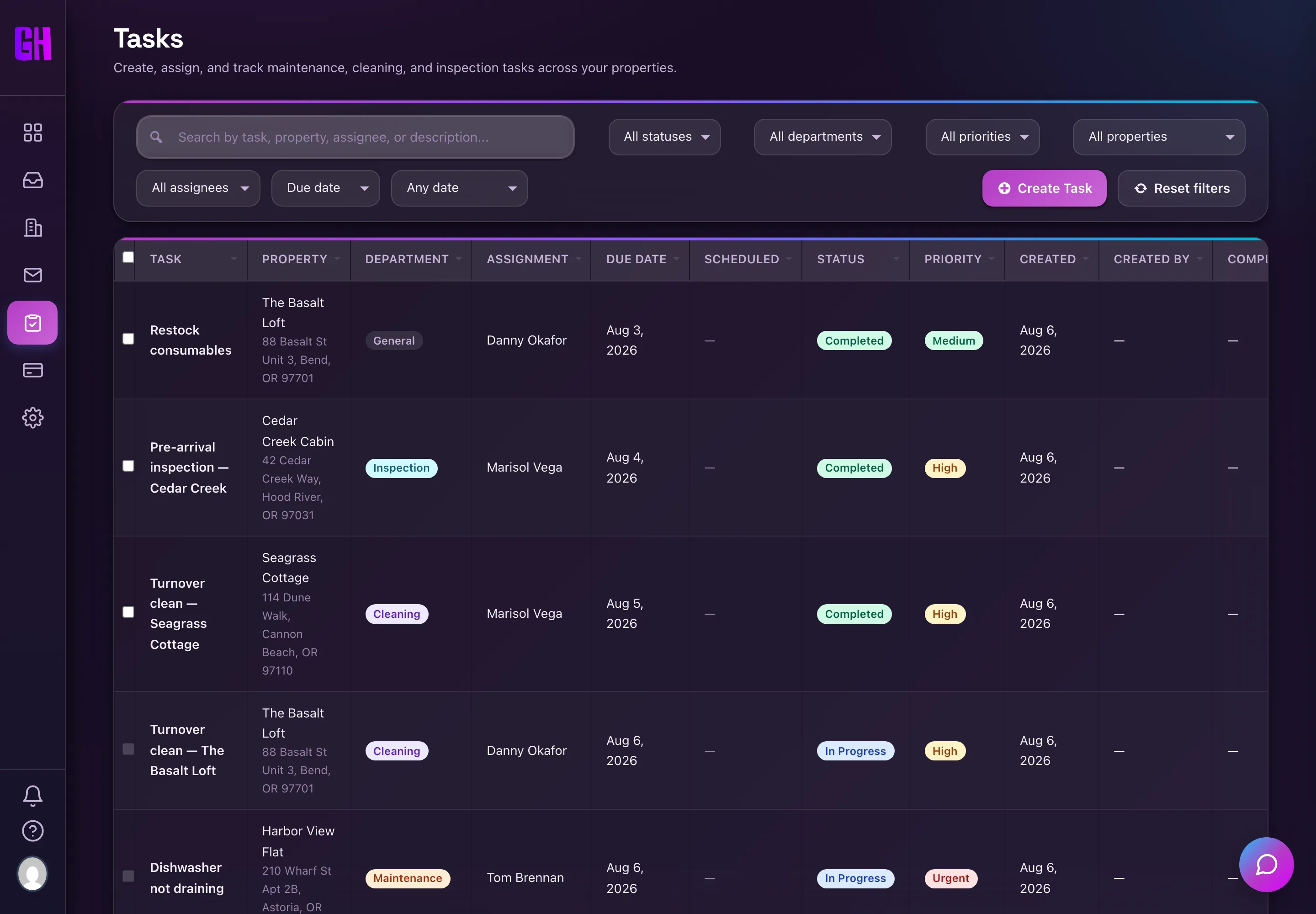Click the Create Task button
The height and width of the screenshot is (914, 1316).
1044,188
